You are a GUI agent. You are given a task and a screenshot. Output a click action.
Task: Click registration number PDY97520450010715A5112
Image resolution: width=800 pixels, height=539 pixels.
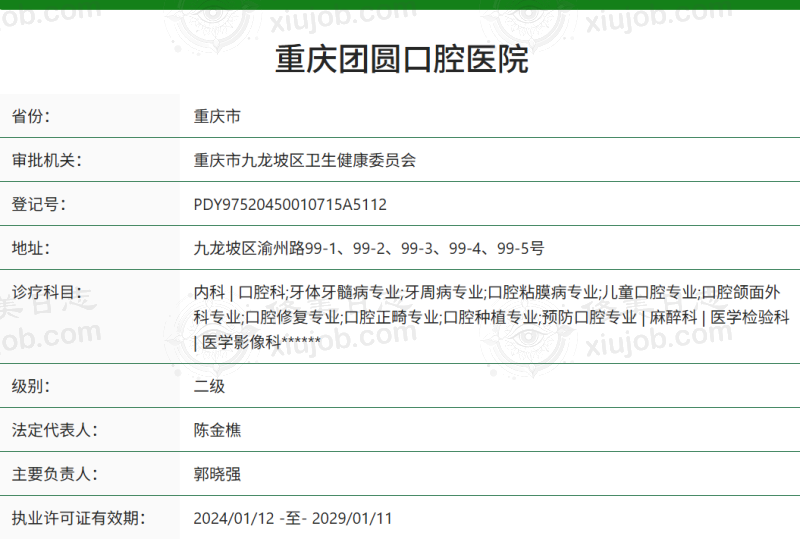(290, 205)
